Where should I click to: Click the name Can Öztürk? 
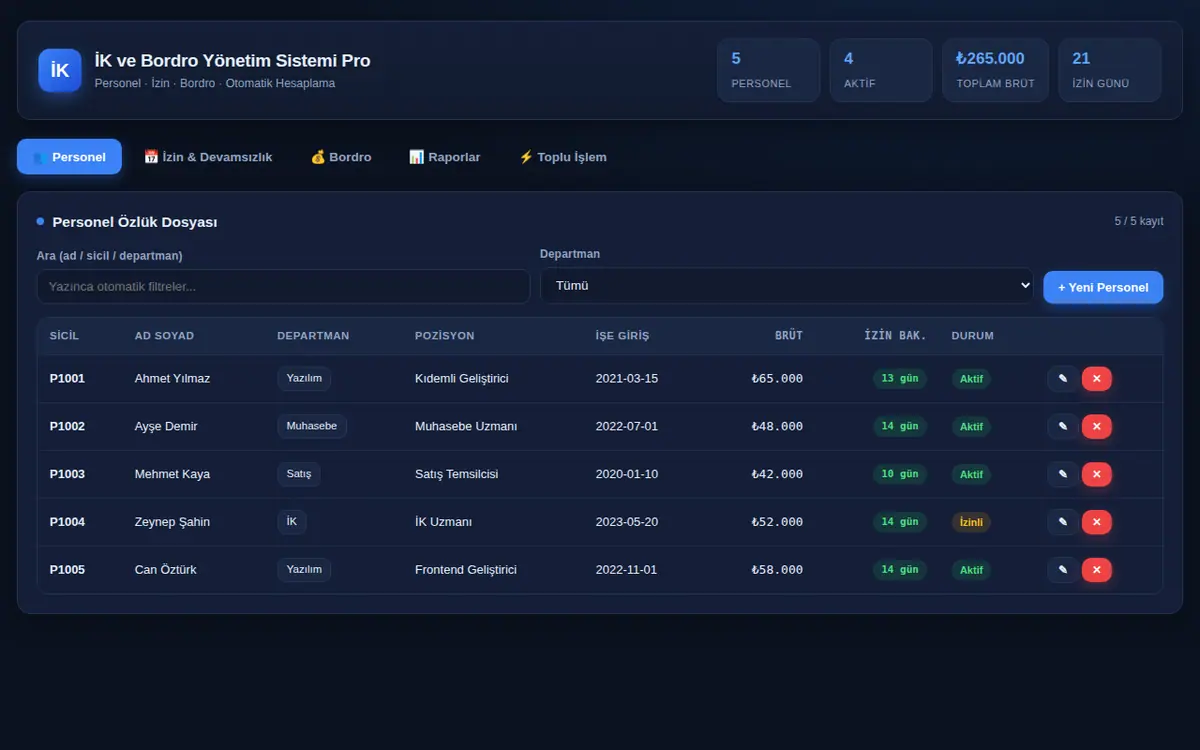[166, 570]
